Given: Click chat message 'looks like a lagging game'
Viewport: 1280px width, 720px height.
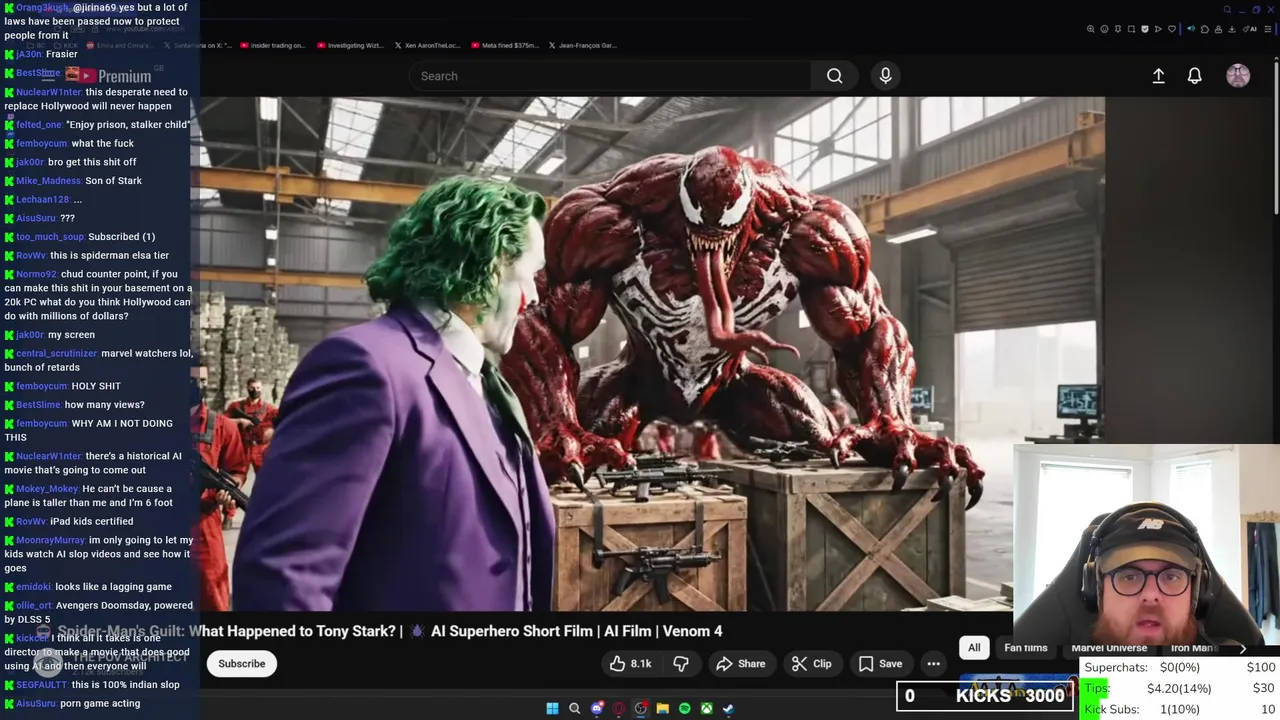Looking at the screenshot, I should click(113, 587).
